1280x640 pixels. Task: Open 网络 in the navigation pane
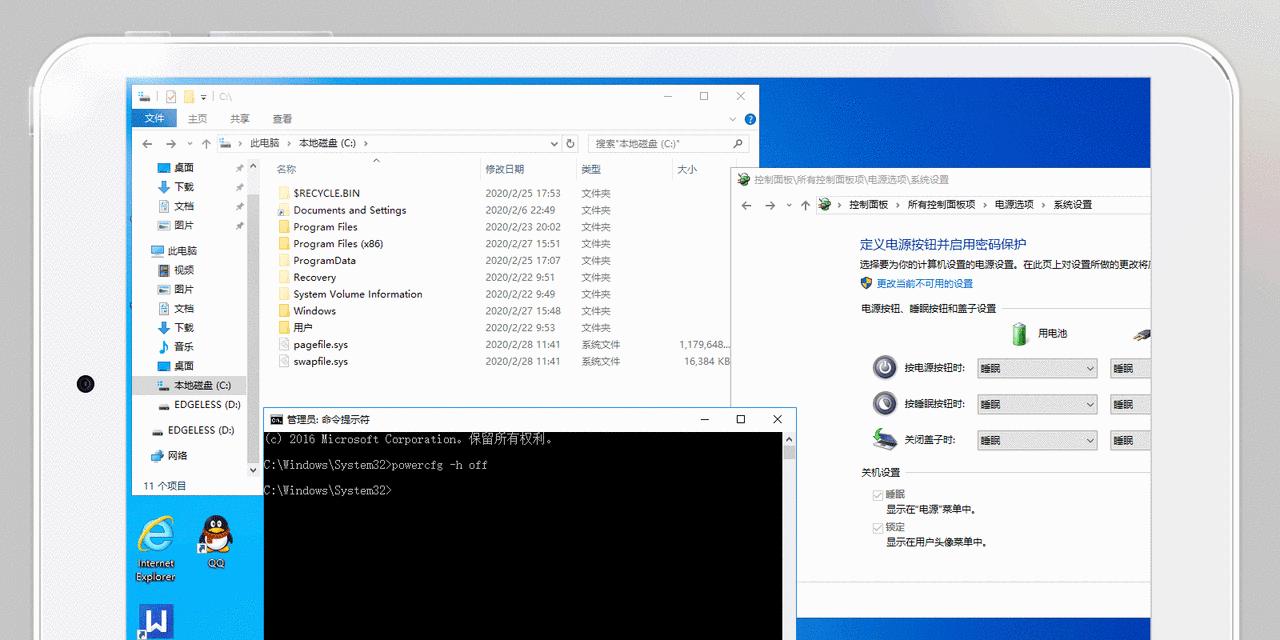point(177,455)
